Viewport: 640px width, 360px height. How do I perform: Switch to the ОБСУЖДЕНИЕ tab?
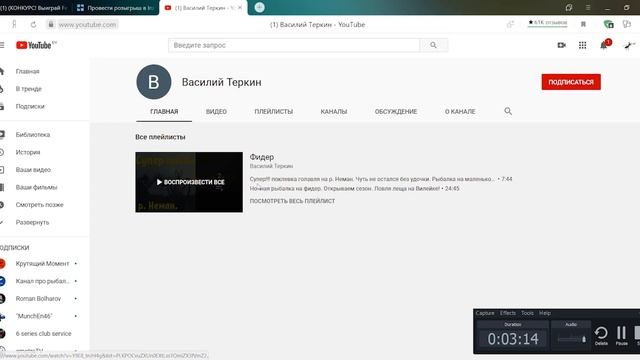point(396,111)
